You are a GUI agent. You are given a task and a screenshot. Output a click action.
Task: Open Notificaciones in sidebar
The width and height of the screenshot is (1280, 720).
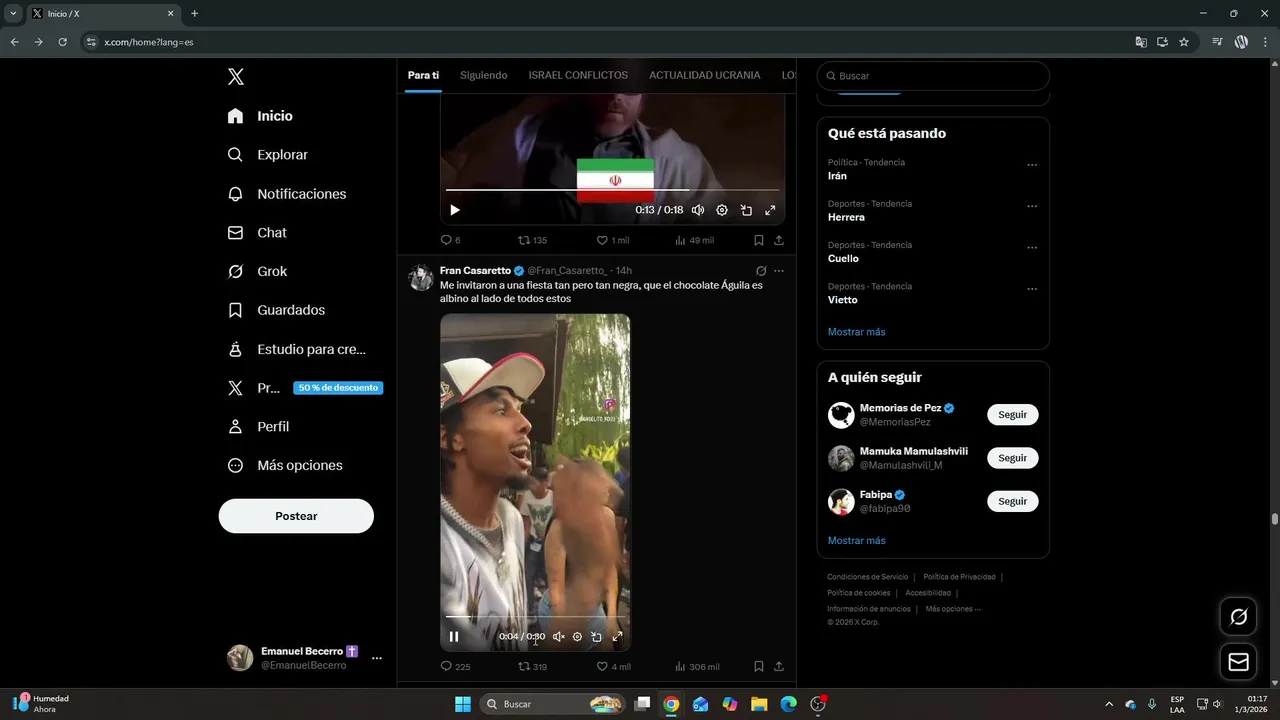pos(286,194)
